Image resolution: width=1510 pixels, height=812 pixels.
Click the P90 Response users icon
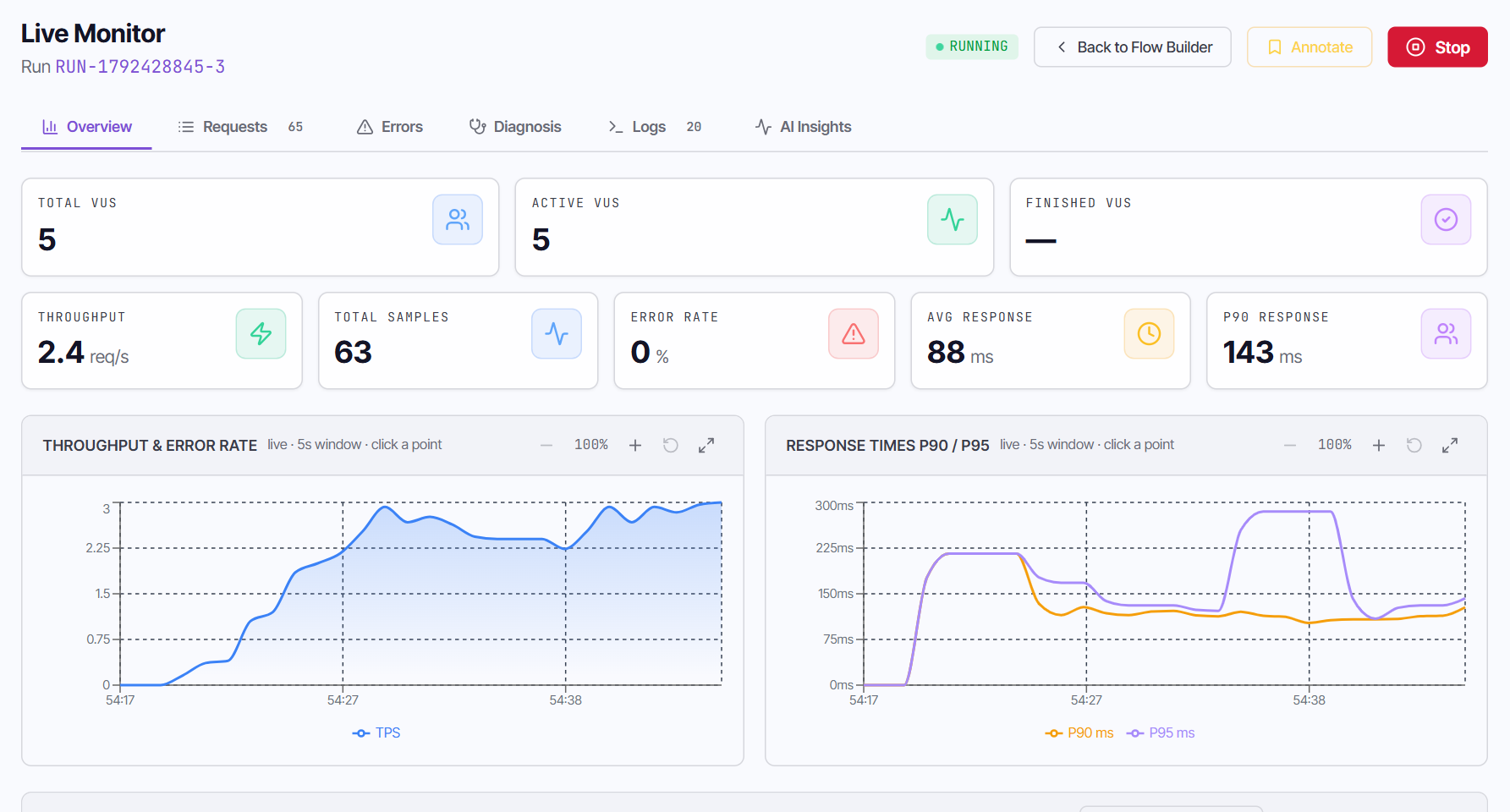(x=1447, y=334)
